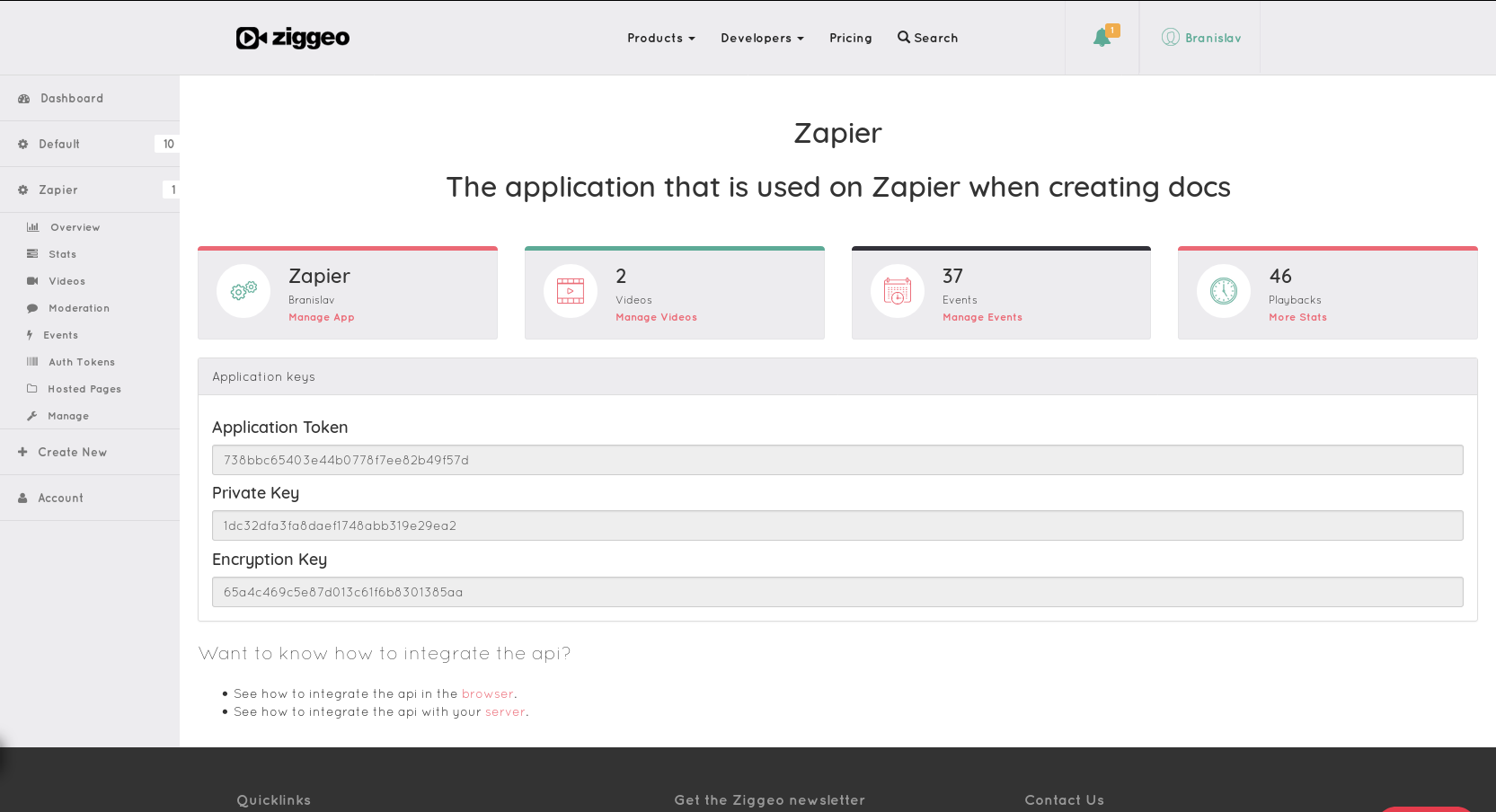
Task: Click the calendar icon on Events card
Action: (x=897, y=291)
